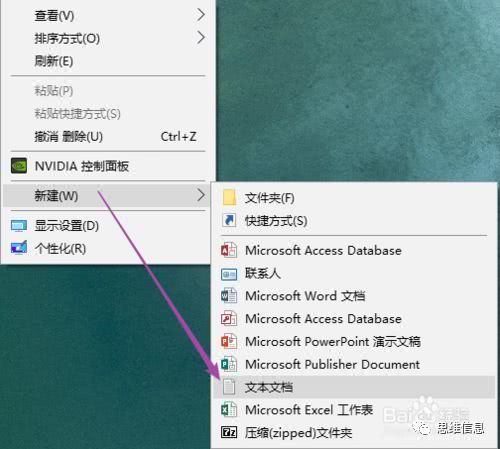Click the Publisher document icon

pyautogui.click(x=229, y=364)
